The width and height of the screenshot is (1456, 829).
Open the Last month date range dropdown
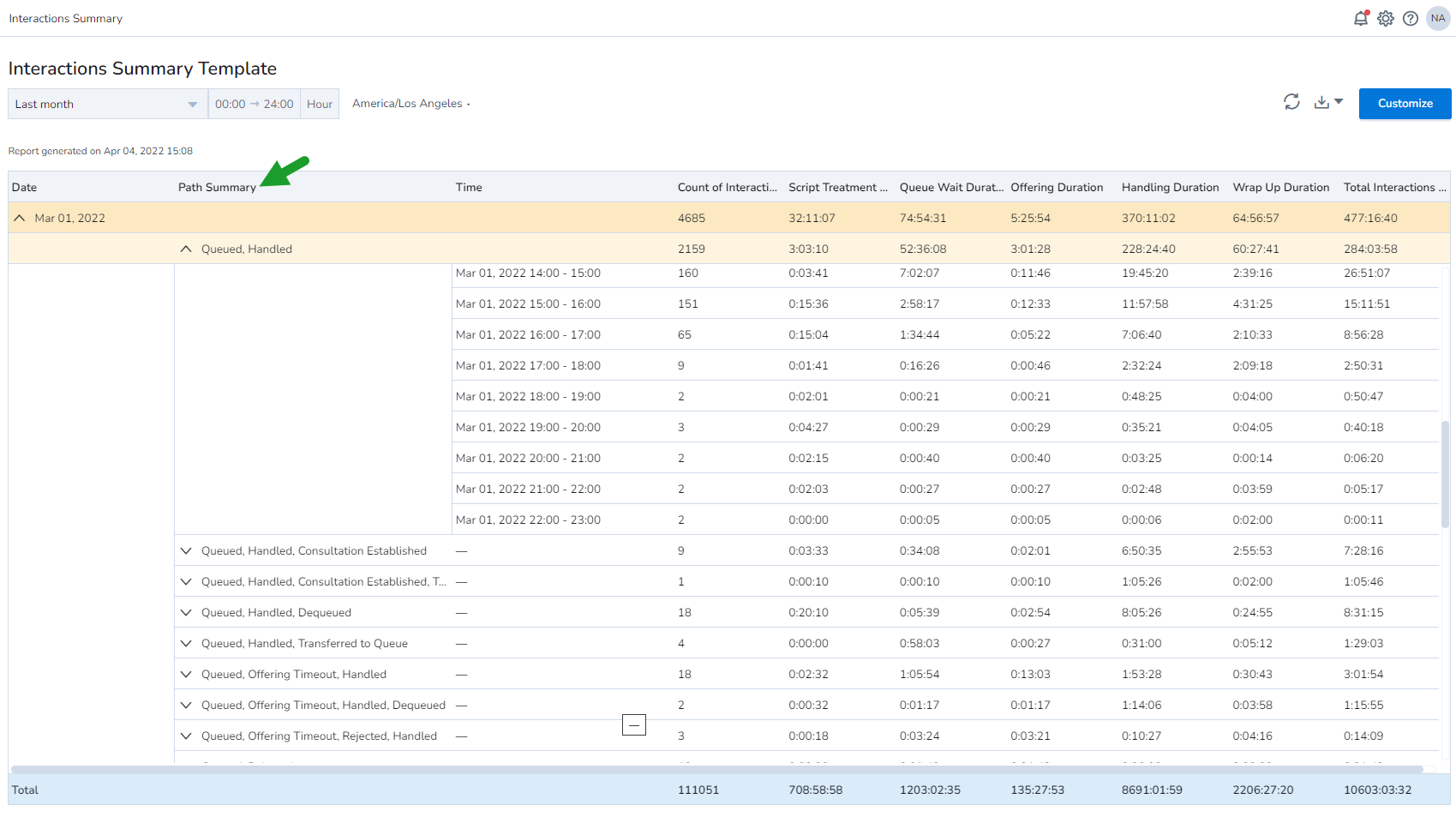click(108, 104)
